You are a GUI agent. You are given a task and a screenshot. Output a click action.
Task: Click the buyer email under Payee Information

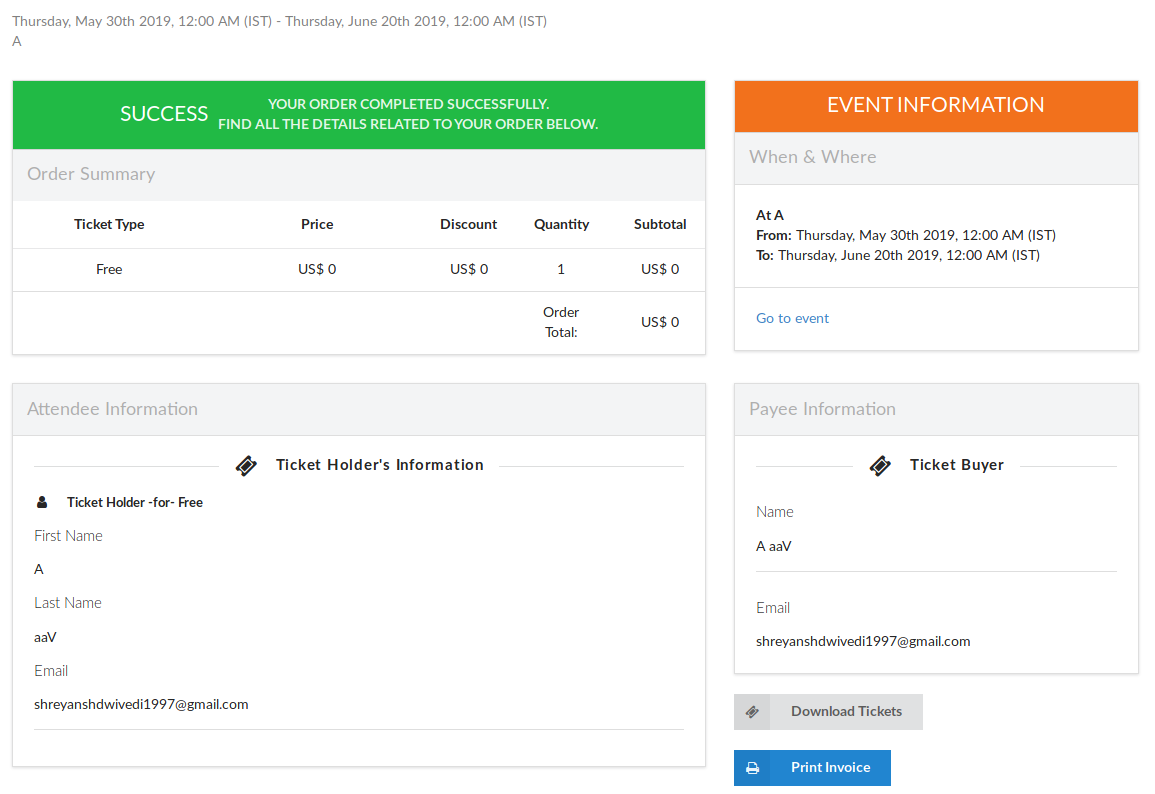862,641
